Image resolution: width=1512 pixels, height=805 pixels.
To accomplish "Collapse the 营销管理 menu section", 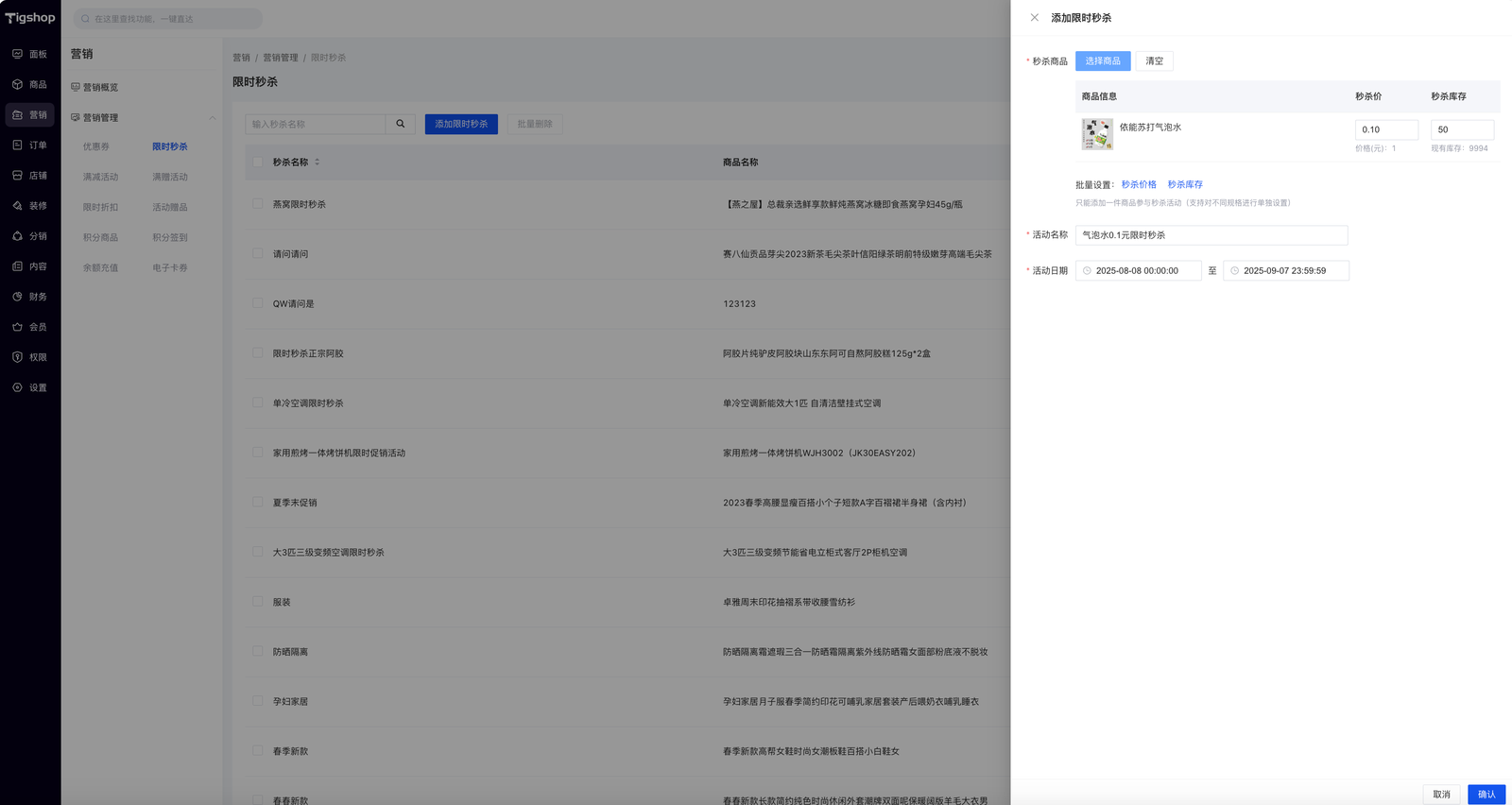I will 212,118.
